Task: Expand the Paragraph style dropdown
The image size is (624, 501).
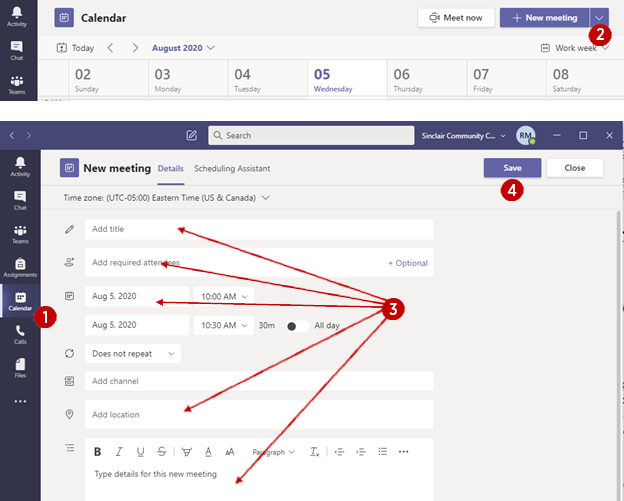Action: (273, 452)
